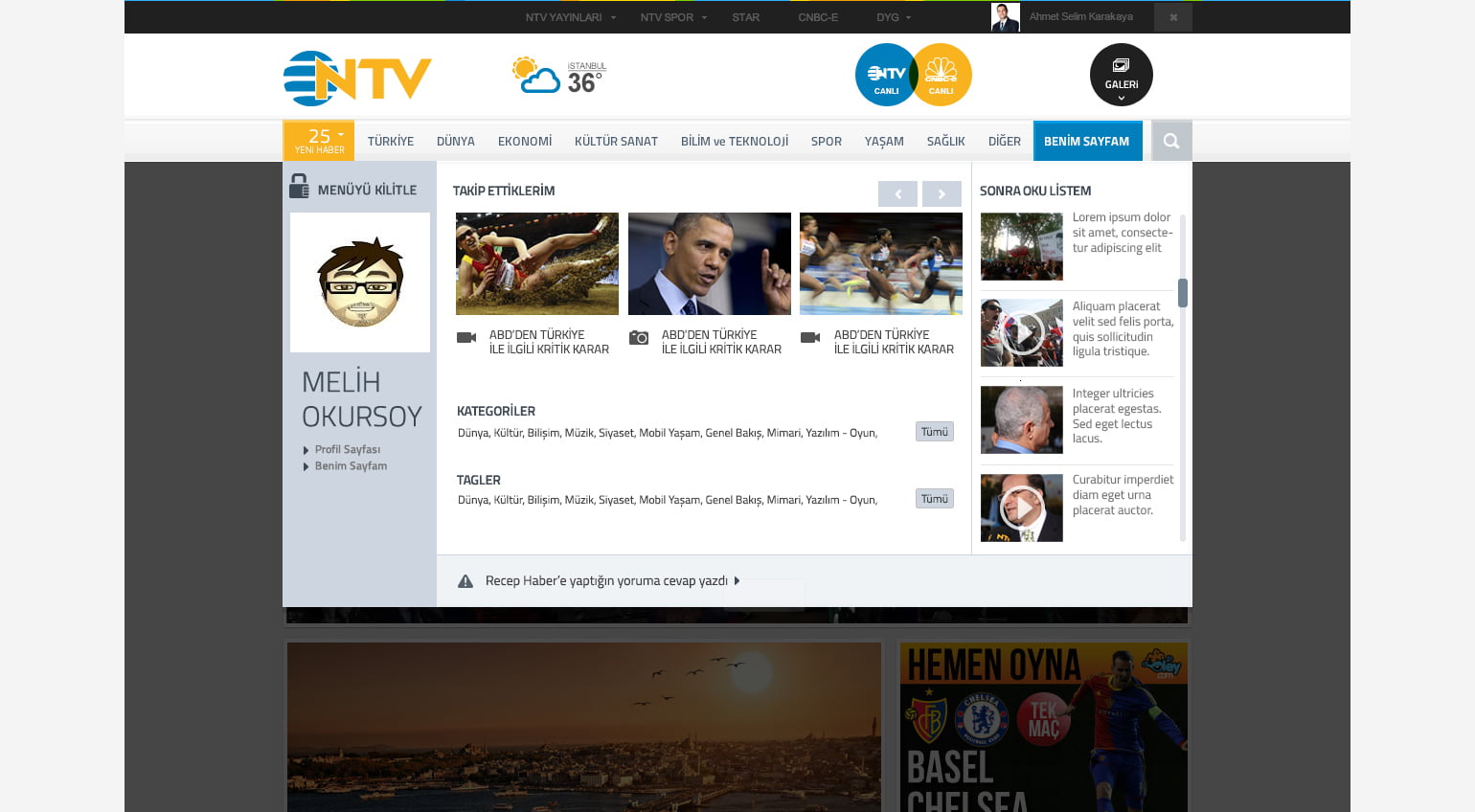Toggle the Menüyü Kilitle lock

(299, 187)
